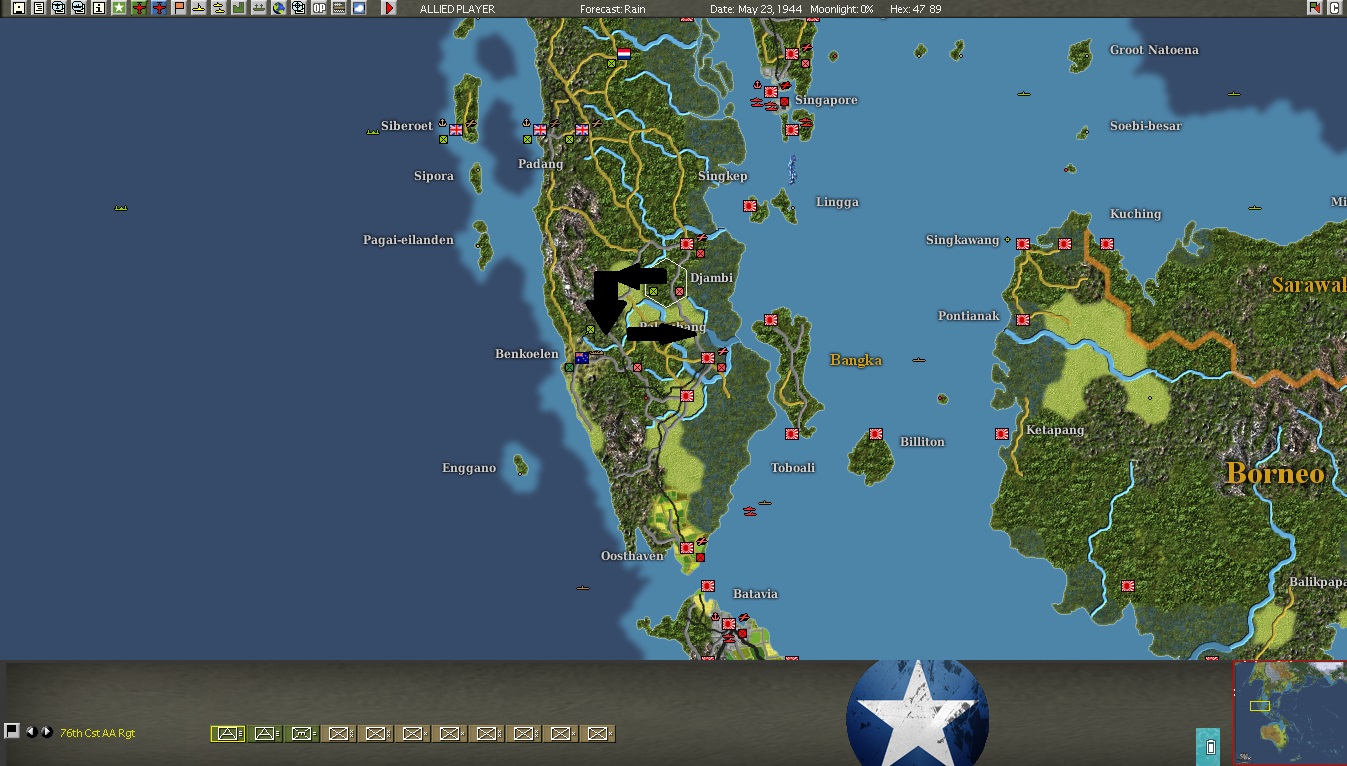Viewport: 1347px width, 766px height.
Task: Go to next unit with right arrow
Action: click(46, 732)
